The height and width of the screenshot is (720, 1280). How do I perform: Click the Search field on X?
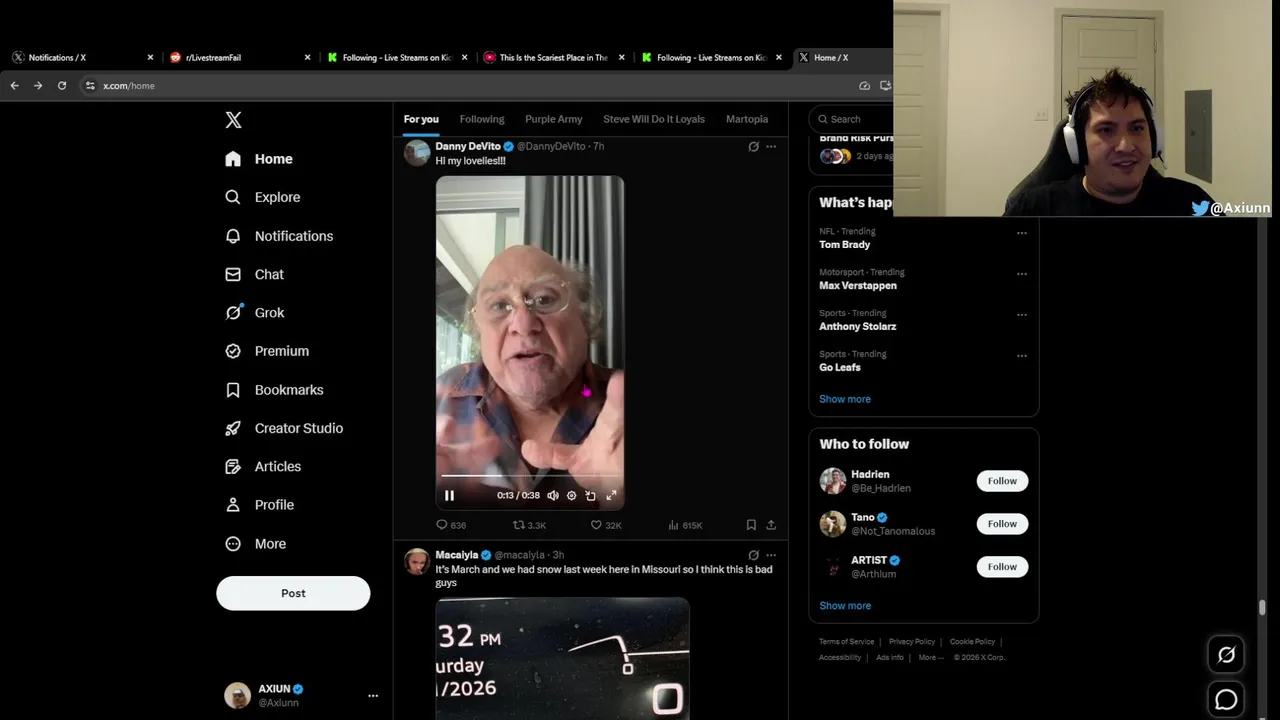(851, 119)
